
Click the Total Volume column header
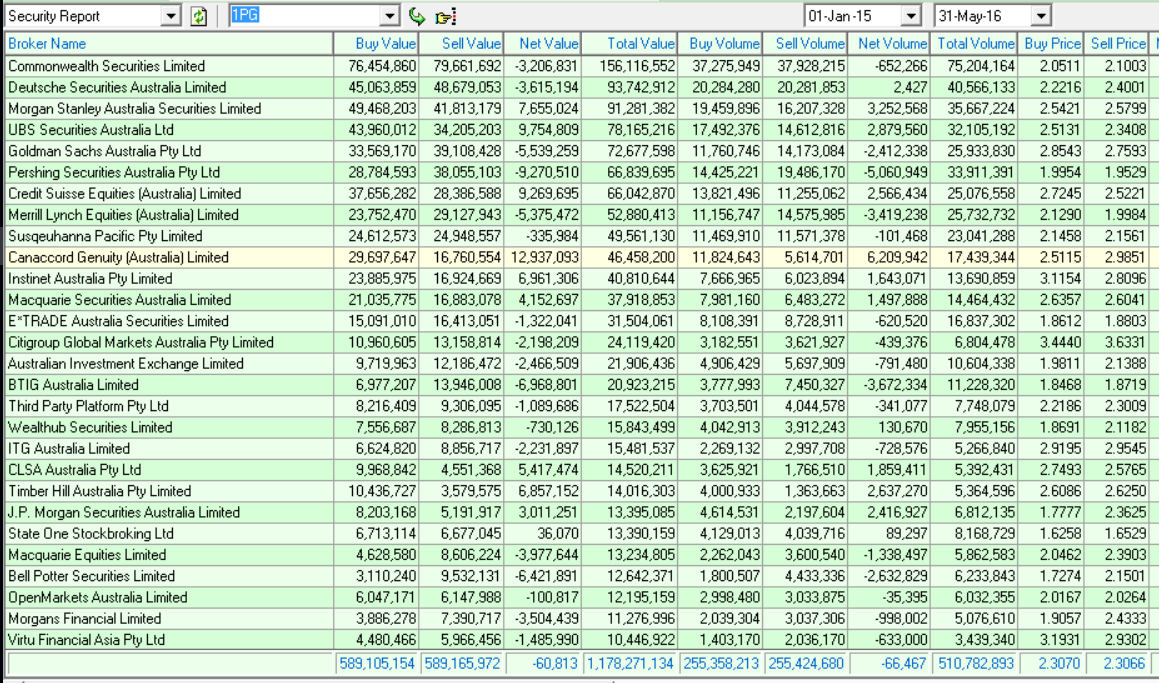(976, 44)
